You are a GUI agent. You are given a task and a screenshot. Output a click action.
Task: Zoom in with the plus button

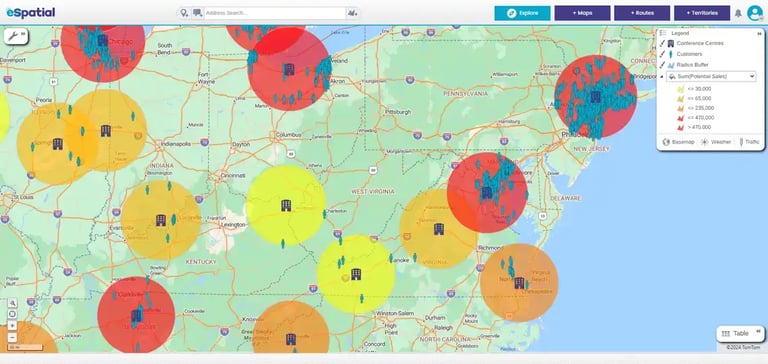[x=12, y=326]
